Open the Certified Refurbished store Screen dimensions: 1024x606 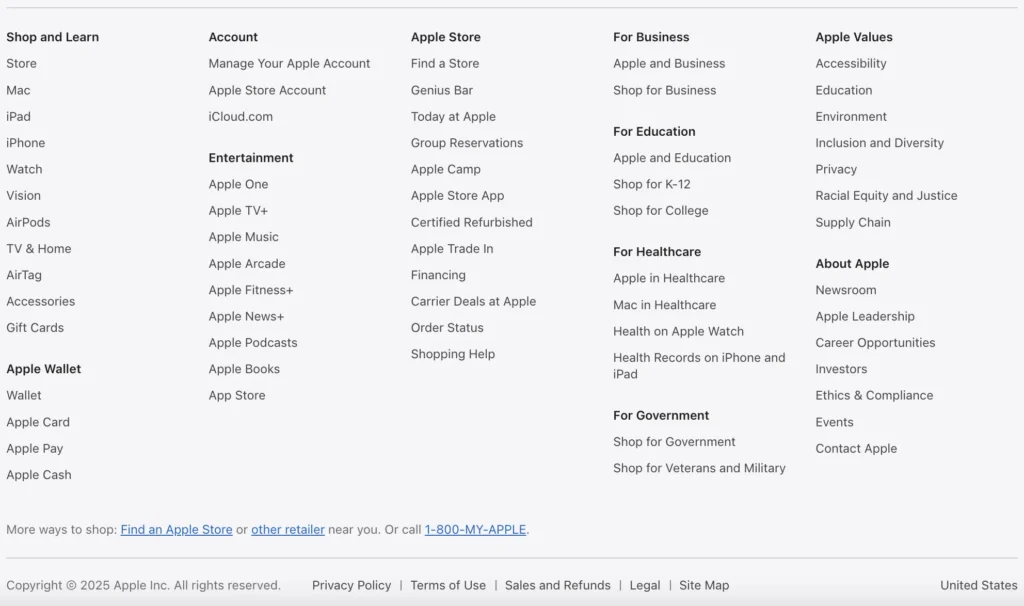click(471, 222)
